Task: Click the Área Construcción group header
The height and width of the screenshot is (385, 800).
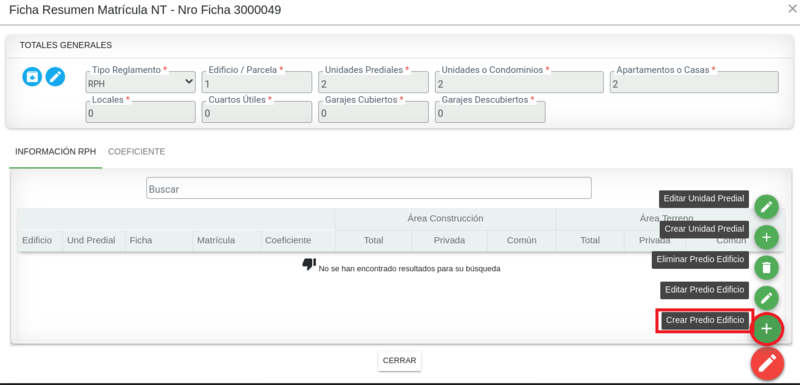Action: (445, 218)
